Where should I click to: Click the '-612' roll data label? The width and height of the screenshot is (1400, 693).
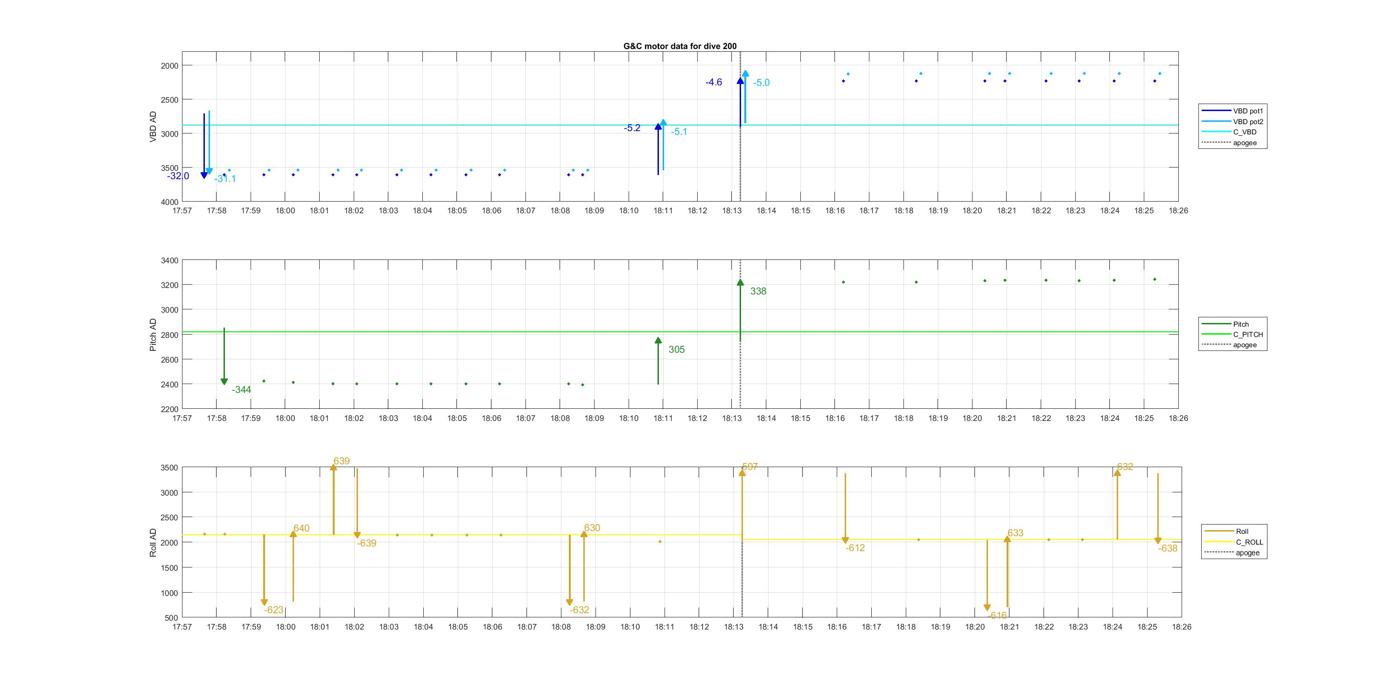click(855, 548)
